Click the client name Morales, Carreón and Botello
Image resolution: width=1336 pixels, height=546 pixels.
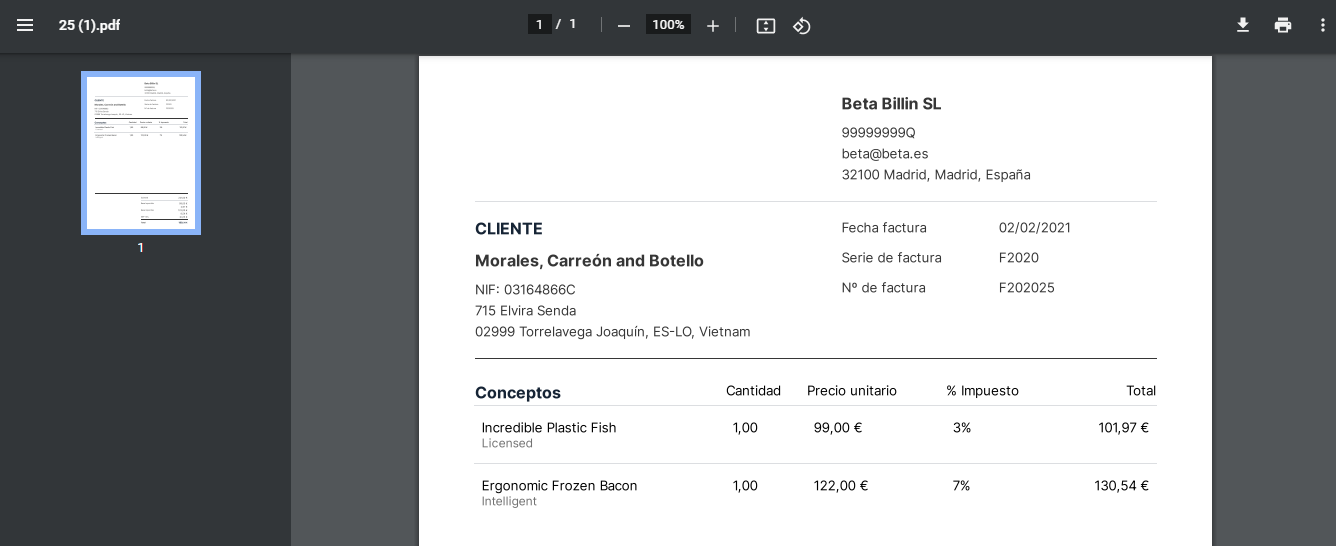(589, 261)
